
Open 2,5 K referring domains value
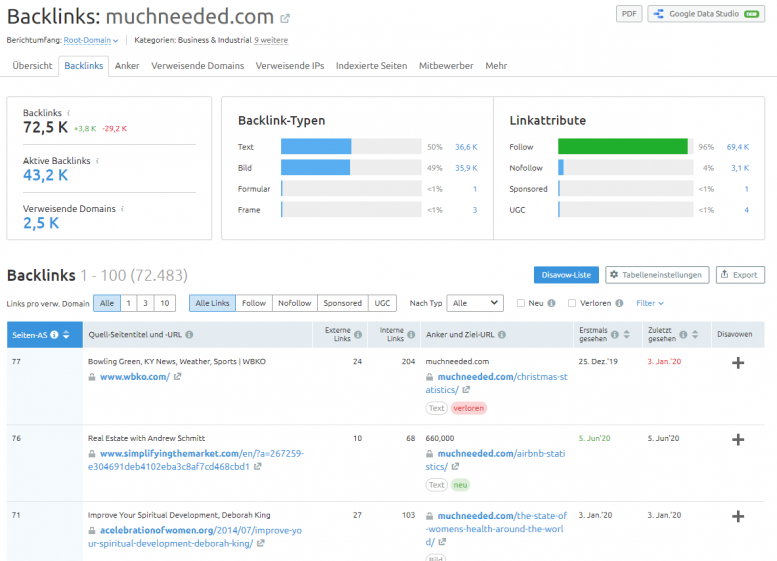[x=41, y=223]
